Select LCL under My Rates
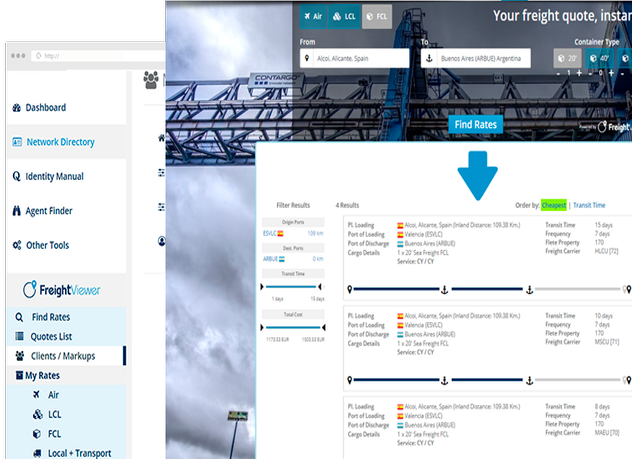Screen dimensions: 632x459 [x=53, y=413]
